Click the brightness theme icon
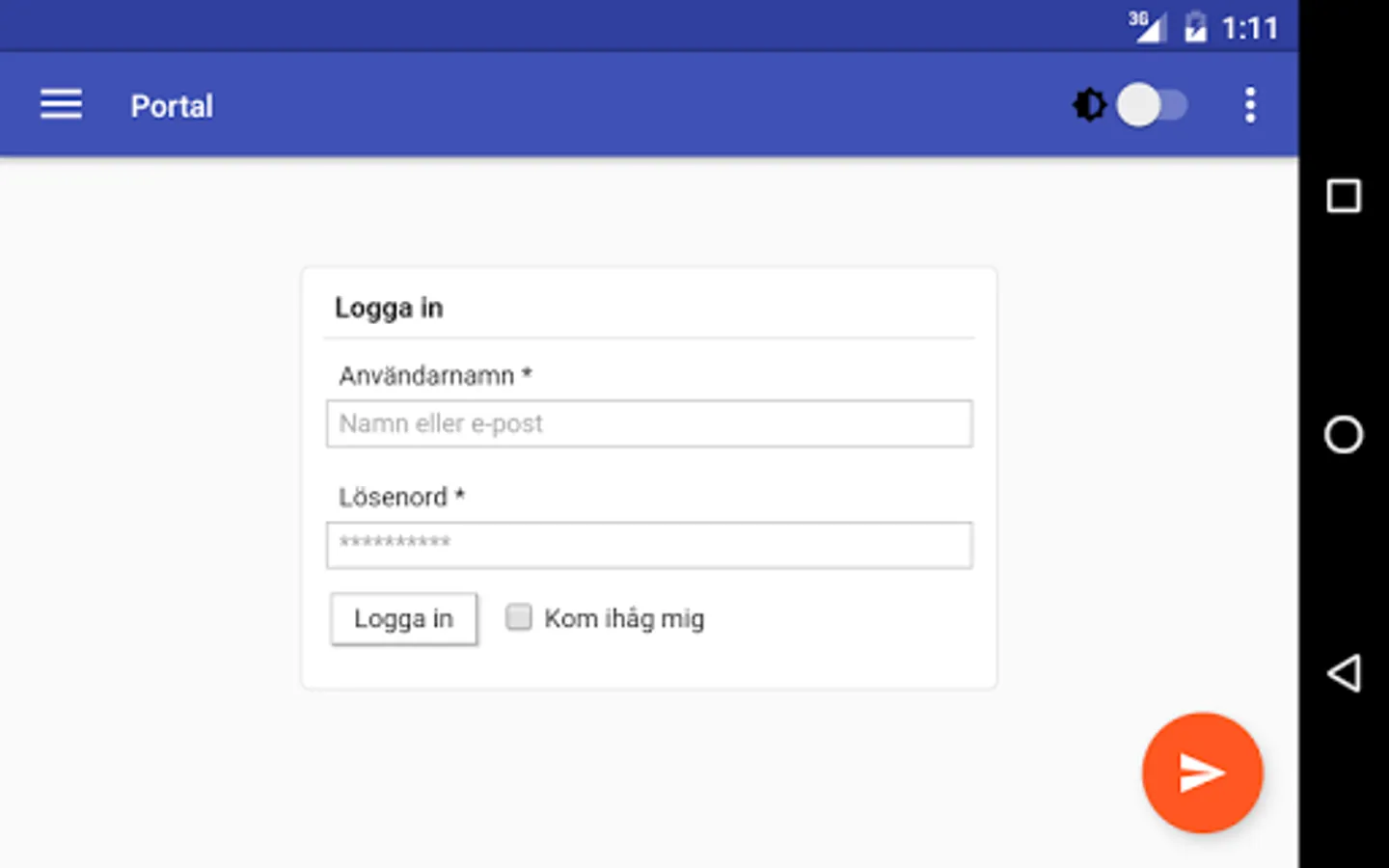Screen dimensions: 1389x868 pos(1089,104)
